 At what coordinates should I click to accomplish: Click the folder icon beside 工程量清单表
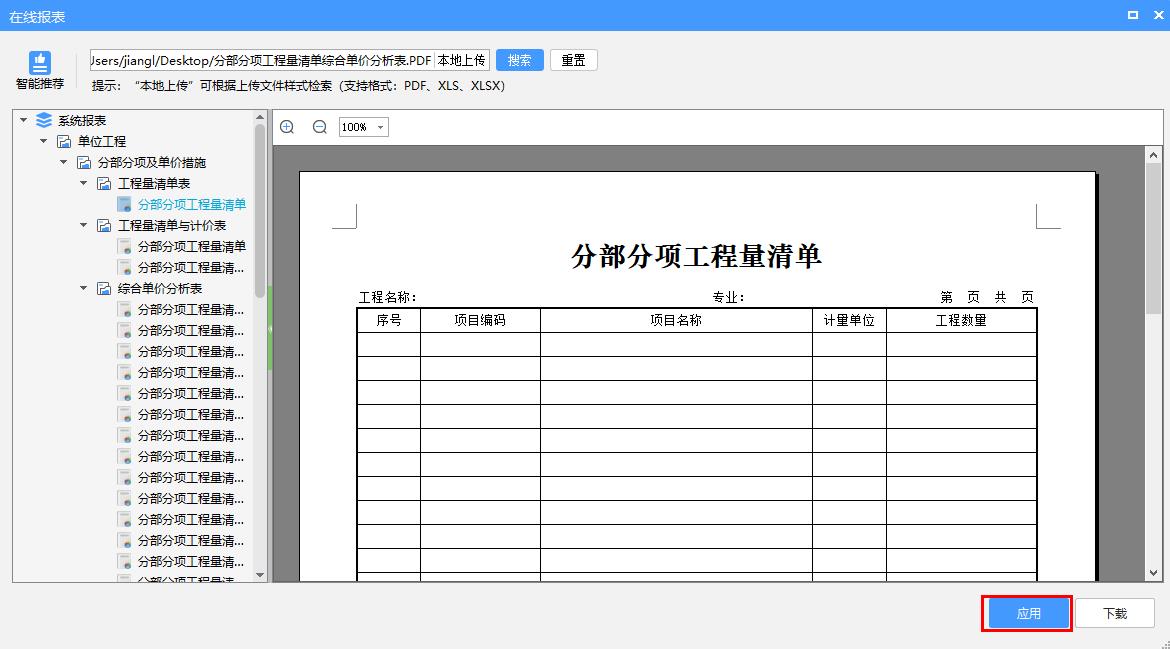click(x=104, y=183)
